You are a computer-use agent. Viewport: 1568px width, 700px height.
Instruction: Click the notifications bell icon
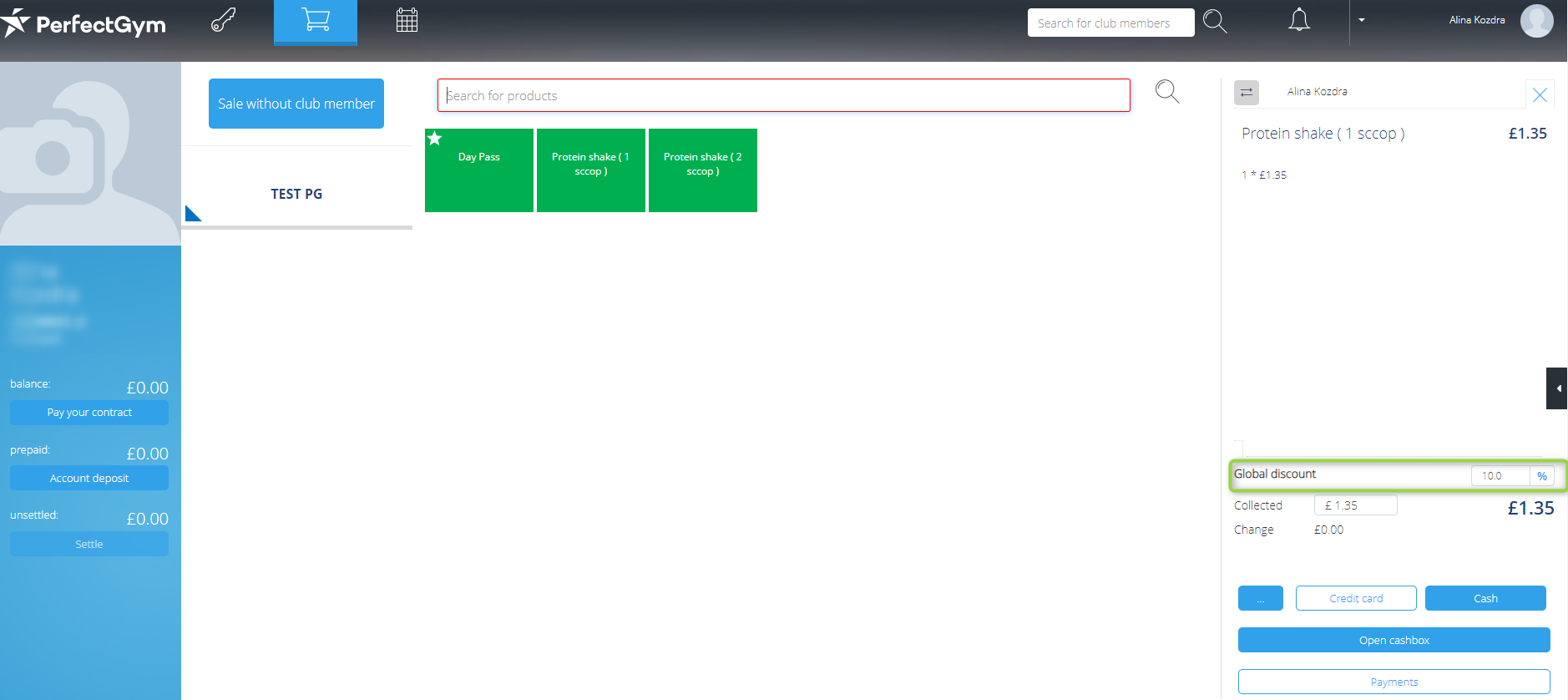(1298, 20)
